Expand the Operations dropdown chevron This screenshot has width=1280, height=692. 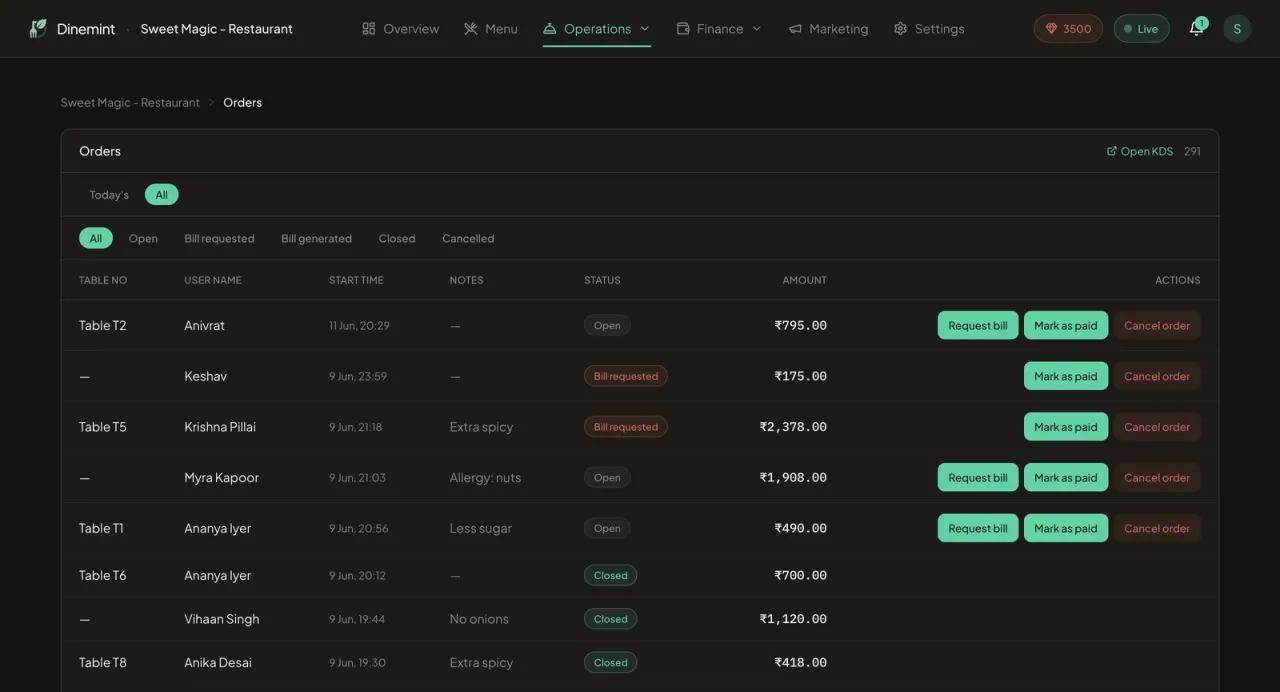[x=645, y=29]
